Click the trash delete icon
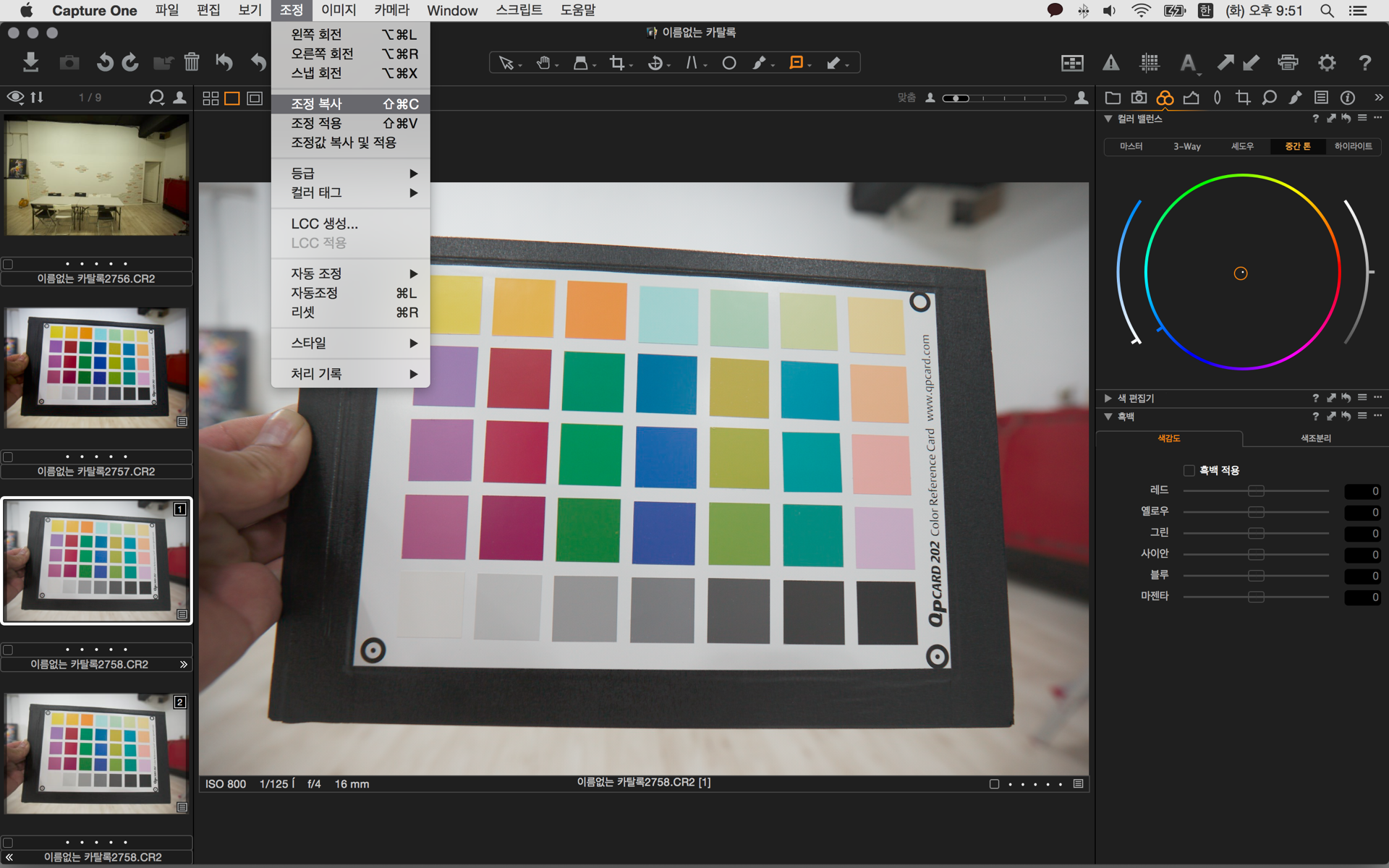Screen dimensions: 1389x868 191,62
